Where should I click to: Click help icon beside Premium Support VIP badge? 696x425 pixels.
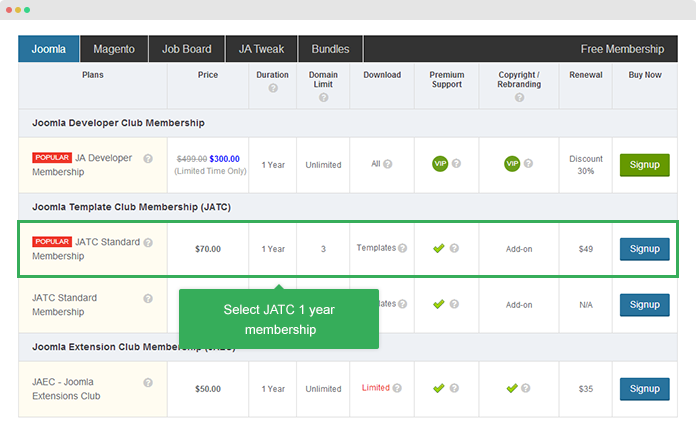pyautogui.click(x=456, y=163)
